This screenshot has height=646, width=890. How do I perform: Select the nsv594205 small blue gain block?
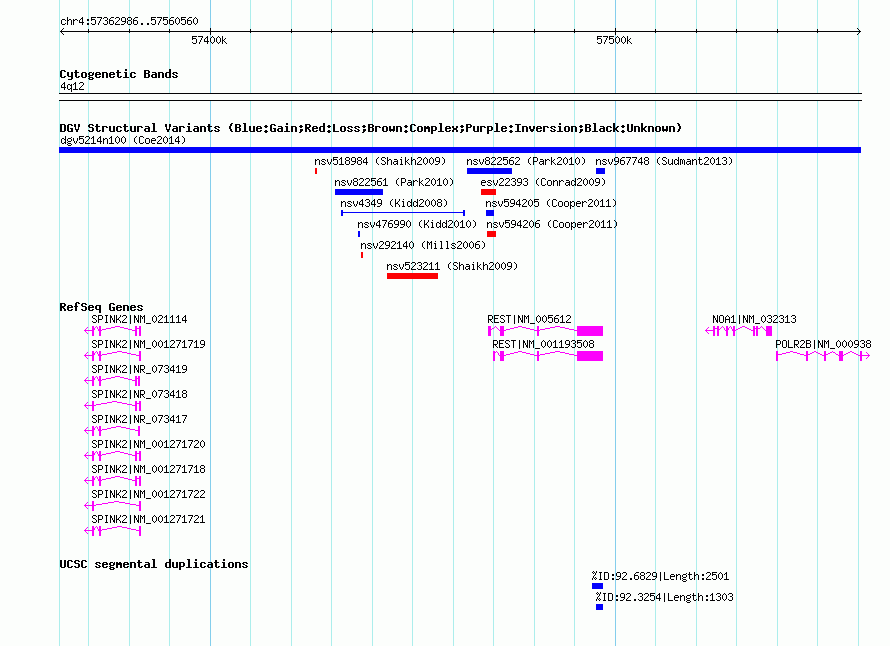point(490,213)
